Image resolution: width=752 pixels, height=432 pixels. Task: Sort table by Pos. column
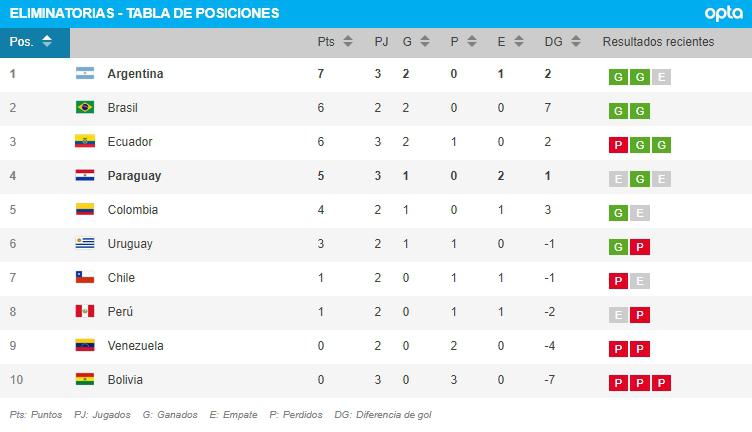point(34,42)
